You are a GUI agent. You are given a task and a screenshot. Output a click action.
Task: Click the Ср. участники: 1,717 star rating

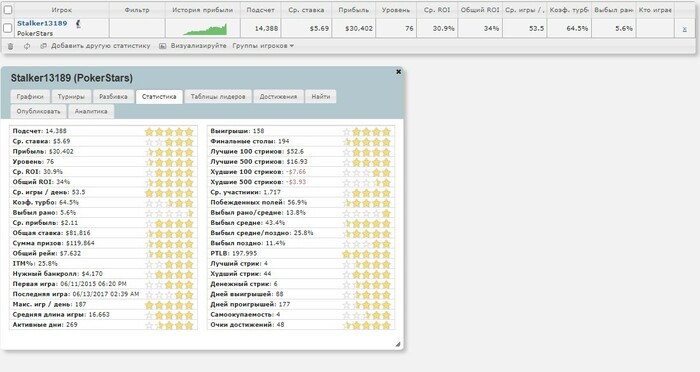367,193
